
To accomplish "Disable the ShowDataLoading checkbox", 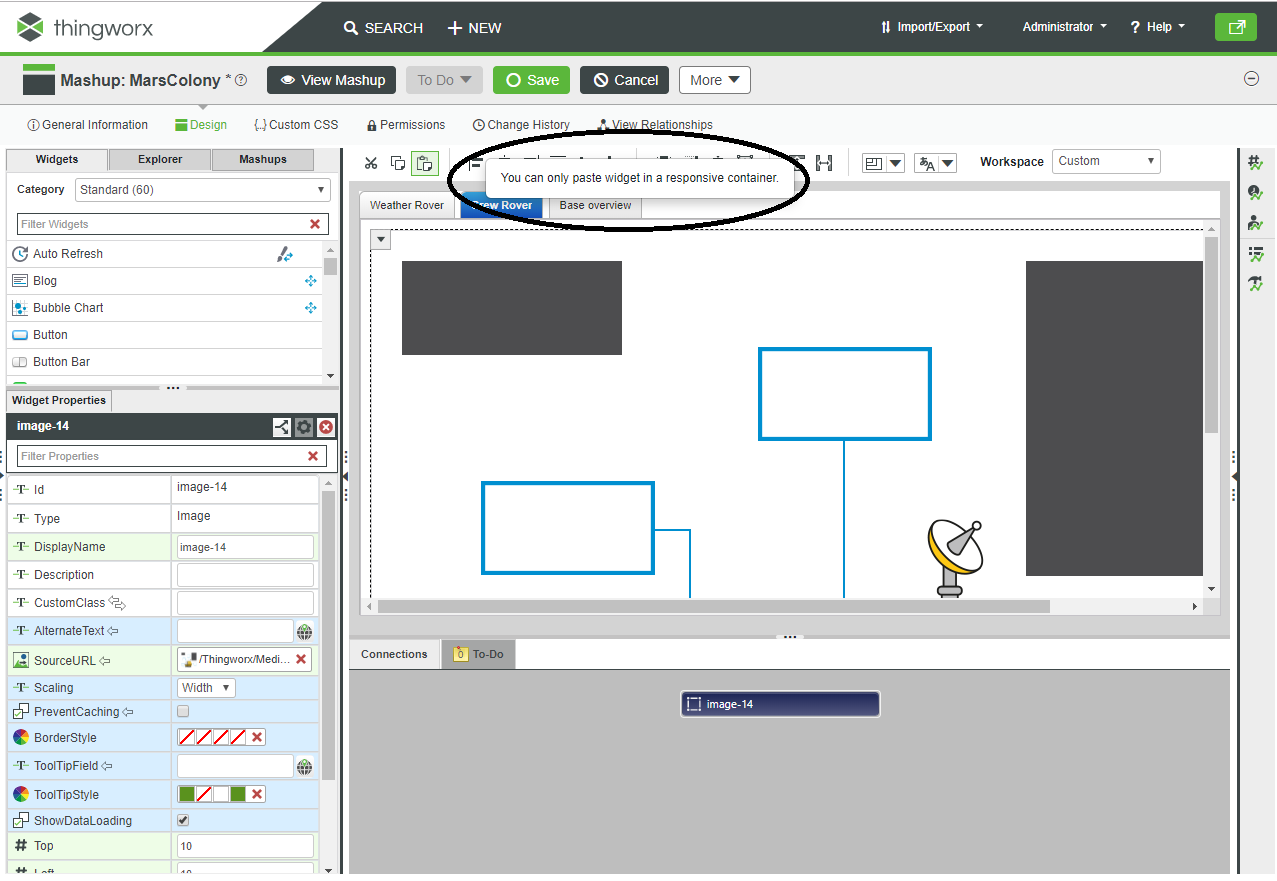I will pos(182,820).
